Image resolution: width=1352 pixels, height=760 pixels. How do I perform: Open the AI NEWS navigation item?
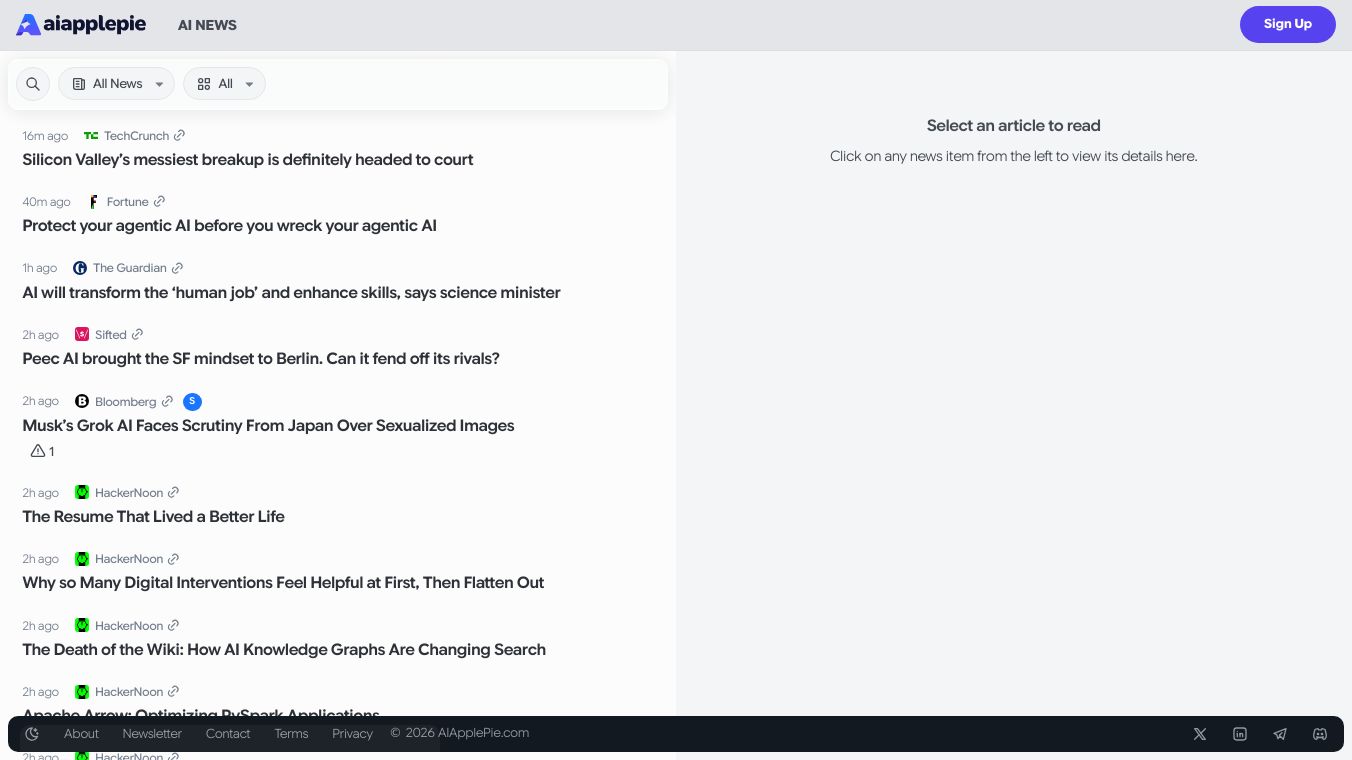pyautogui.click(x=207, y=25)
